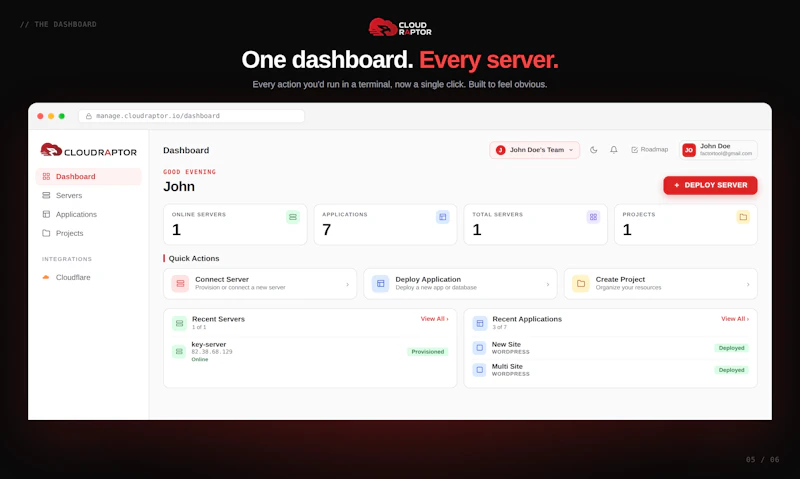Click the Applications card blue icon
800x479 pixels.
point(443,217)
